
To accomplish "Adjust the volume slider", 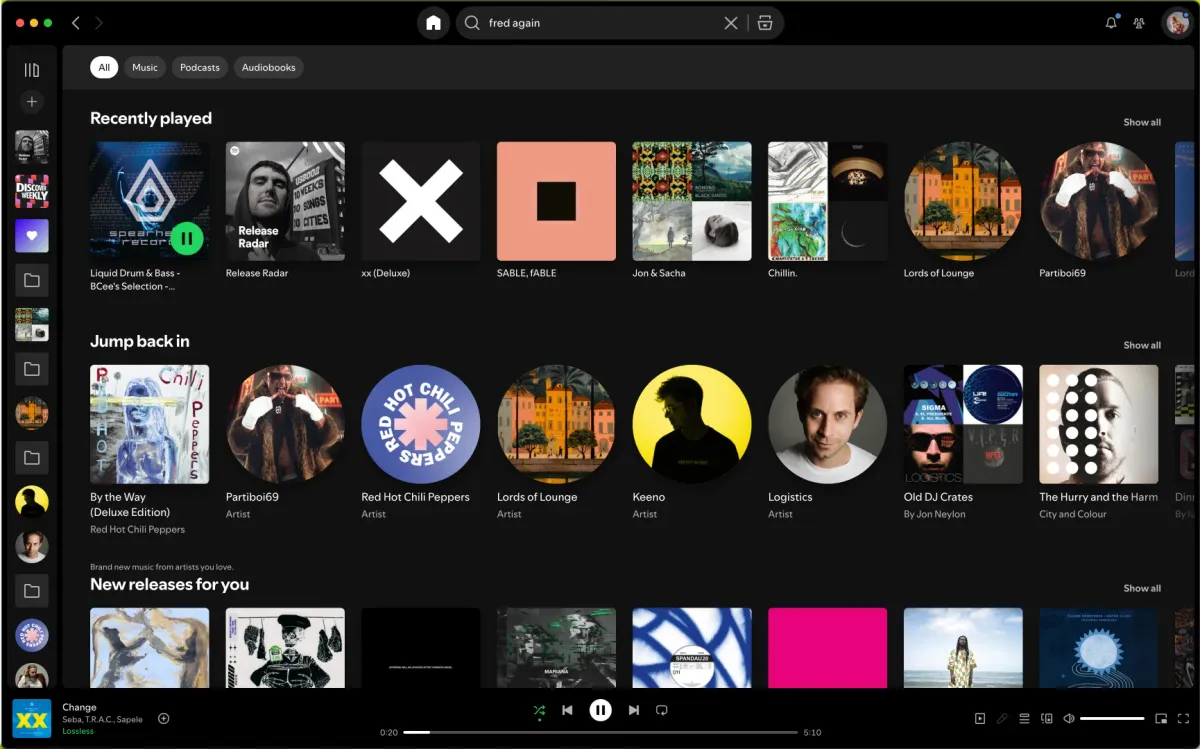I will tap(1113, 718).
